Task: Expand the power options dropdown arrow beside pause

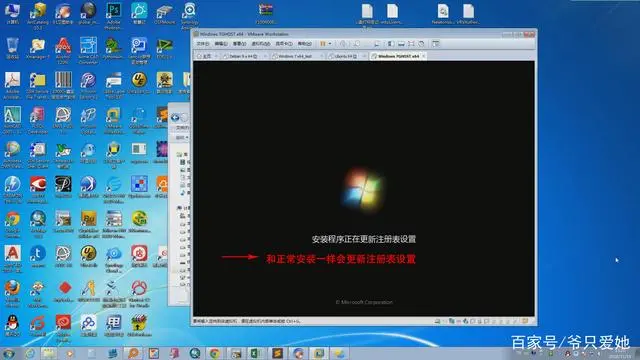Action: point(330,44)
